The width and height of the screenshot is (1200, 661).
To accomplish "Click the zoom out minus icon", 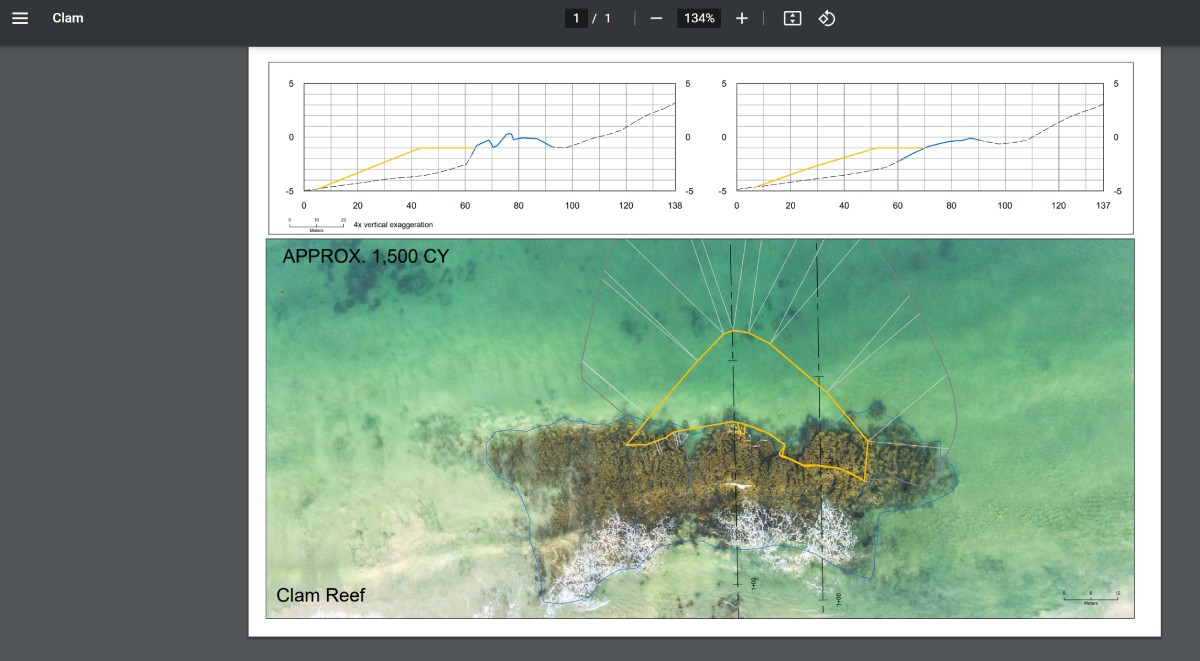I will (x=655, y=17).
